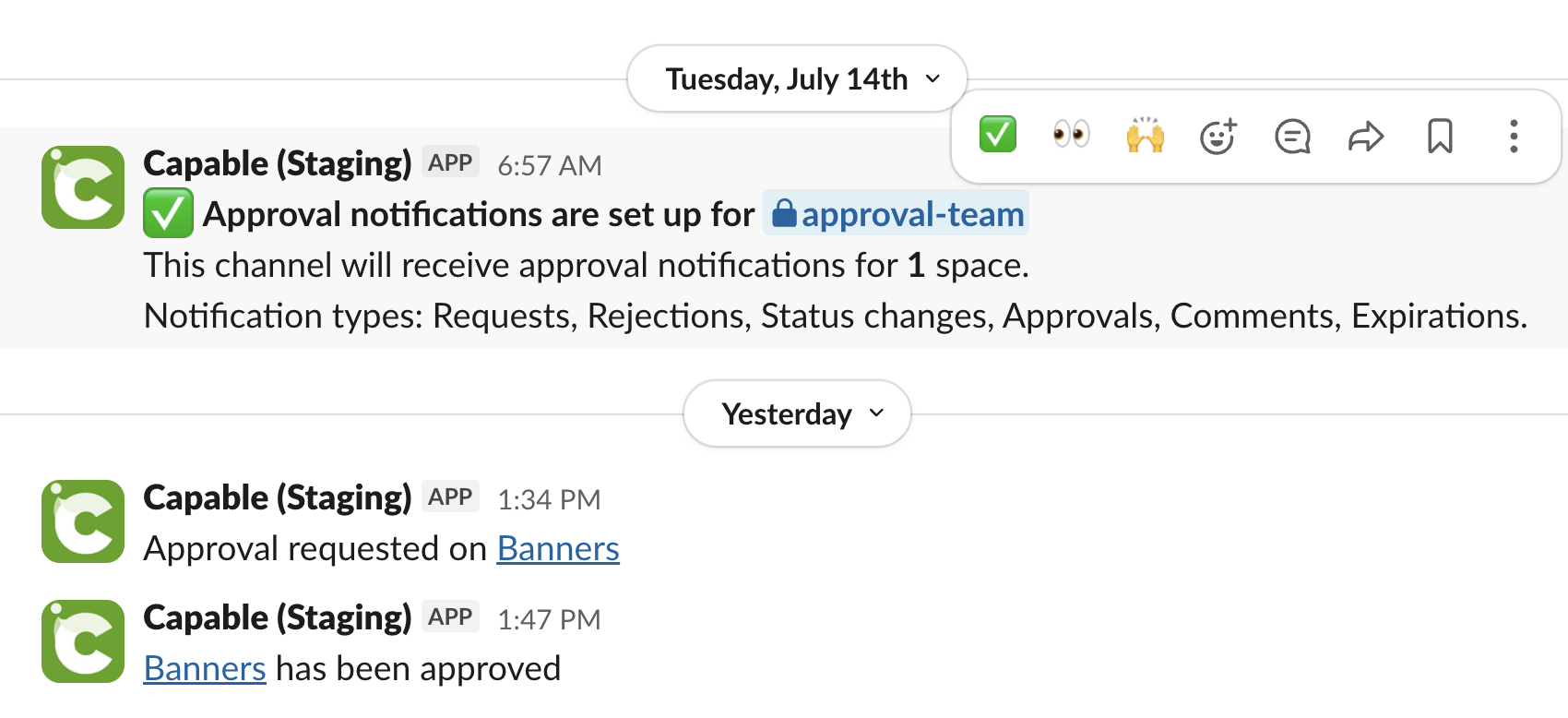Open Capable (Staging) profile from 6:57 AM message

click(x=278, y=163)
